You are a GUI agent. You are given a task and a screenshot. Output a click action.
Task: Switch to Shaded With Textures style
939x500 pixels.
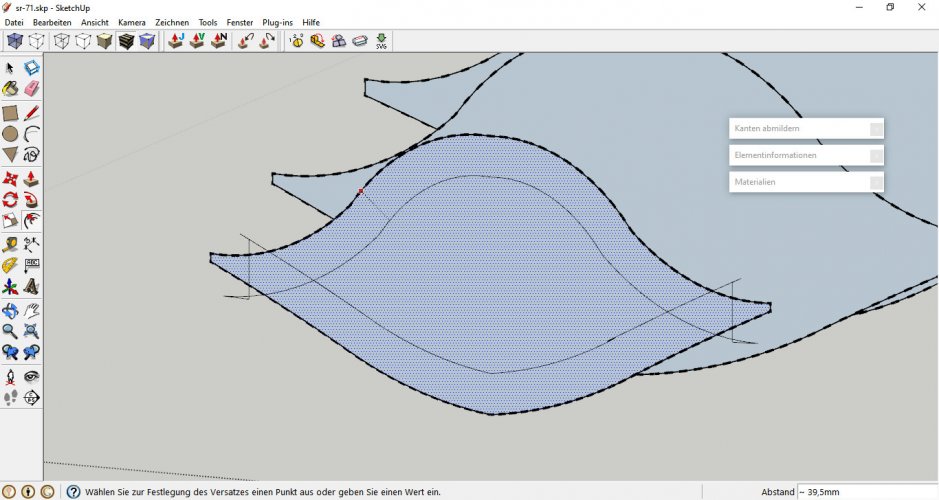tap(126, 41)
